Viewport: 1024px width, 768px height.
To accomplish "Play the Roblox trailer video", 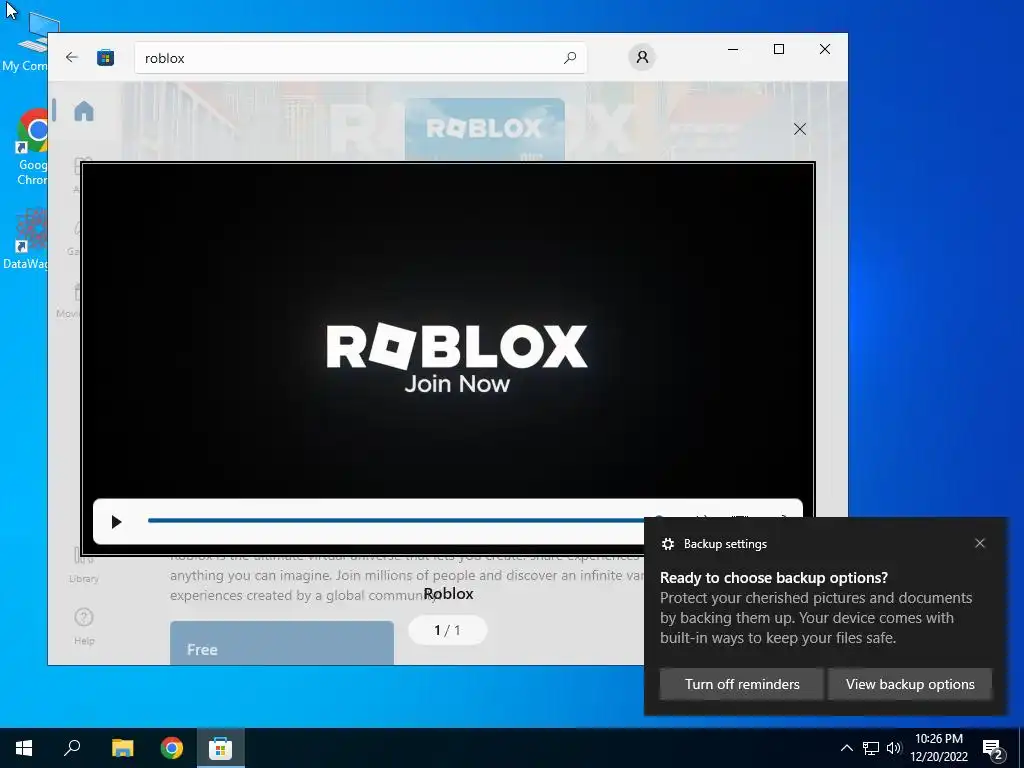I will click(x=116, y=522).
